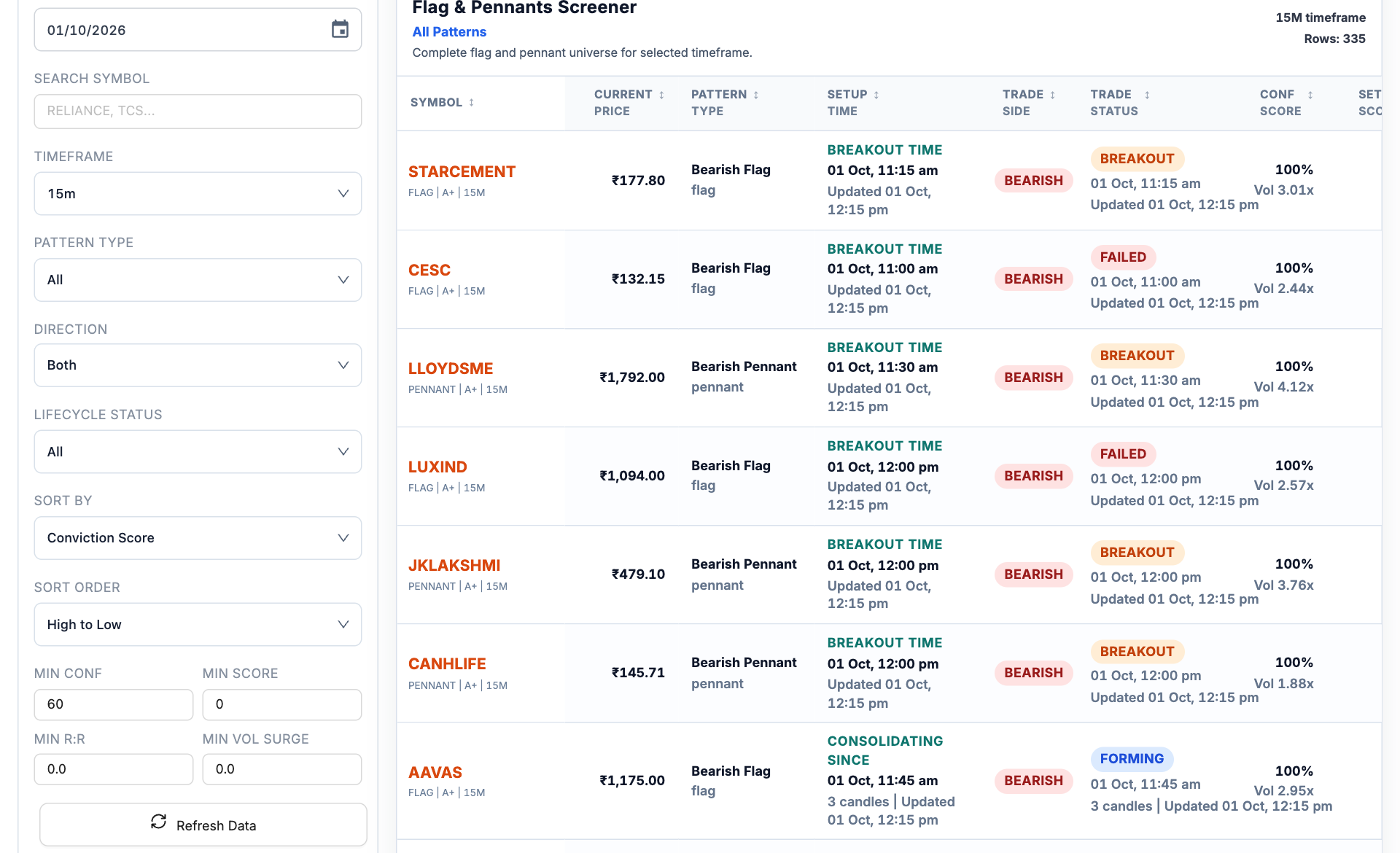This screenshot has height=853, width=1400.
Task: Expand the Sort Order High to Low dropdown
Action: click(198, 625)
